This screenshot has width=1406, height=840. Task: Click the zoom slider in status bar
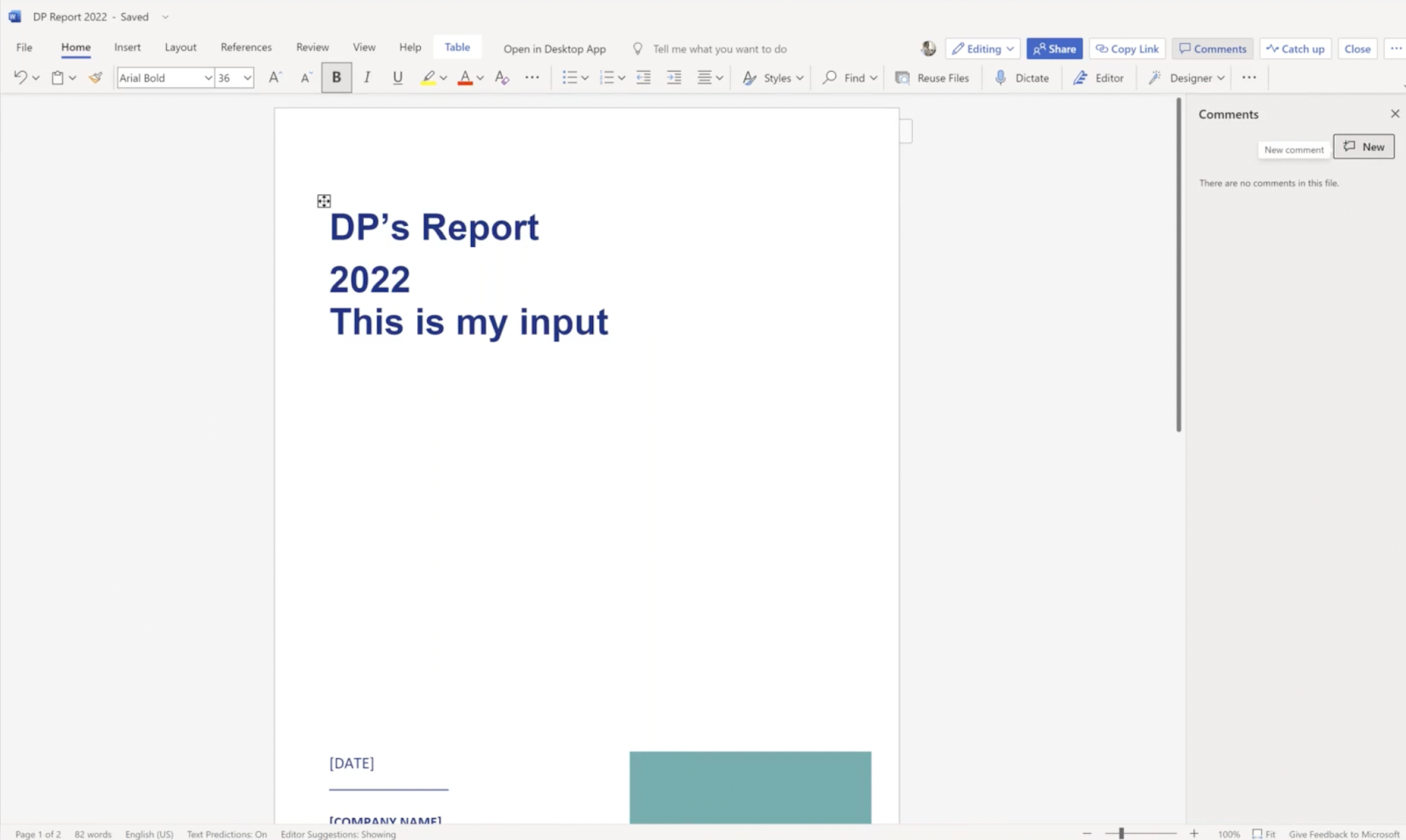[1121, 833]
